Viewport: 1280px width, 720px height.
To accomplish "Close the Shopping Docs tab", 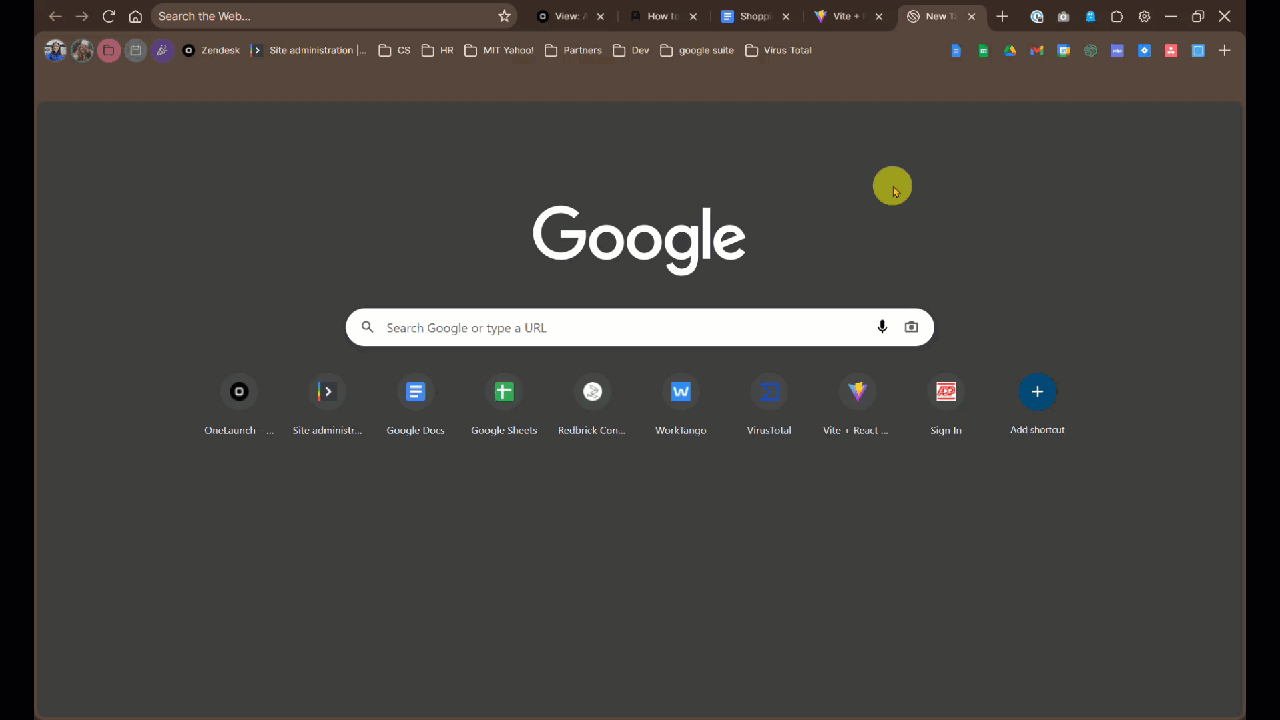I will click(x=786, y=16).
